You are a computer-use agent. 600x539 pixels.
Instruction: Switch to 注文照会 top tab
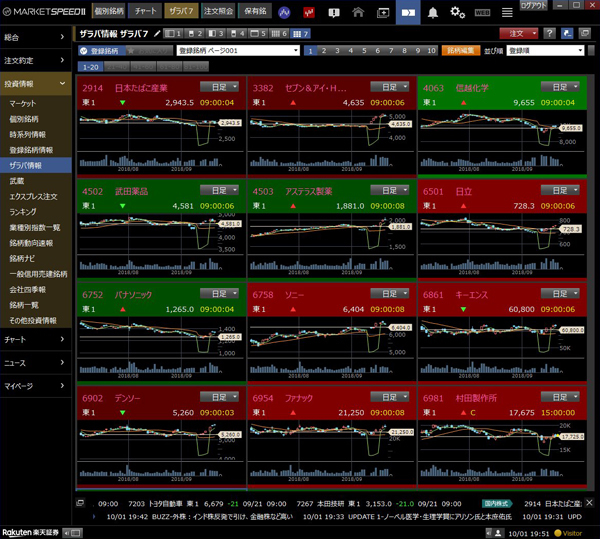(218, 11)
